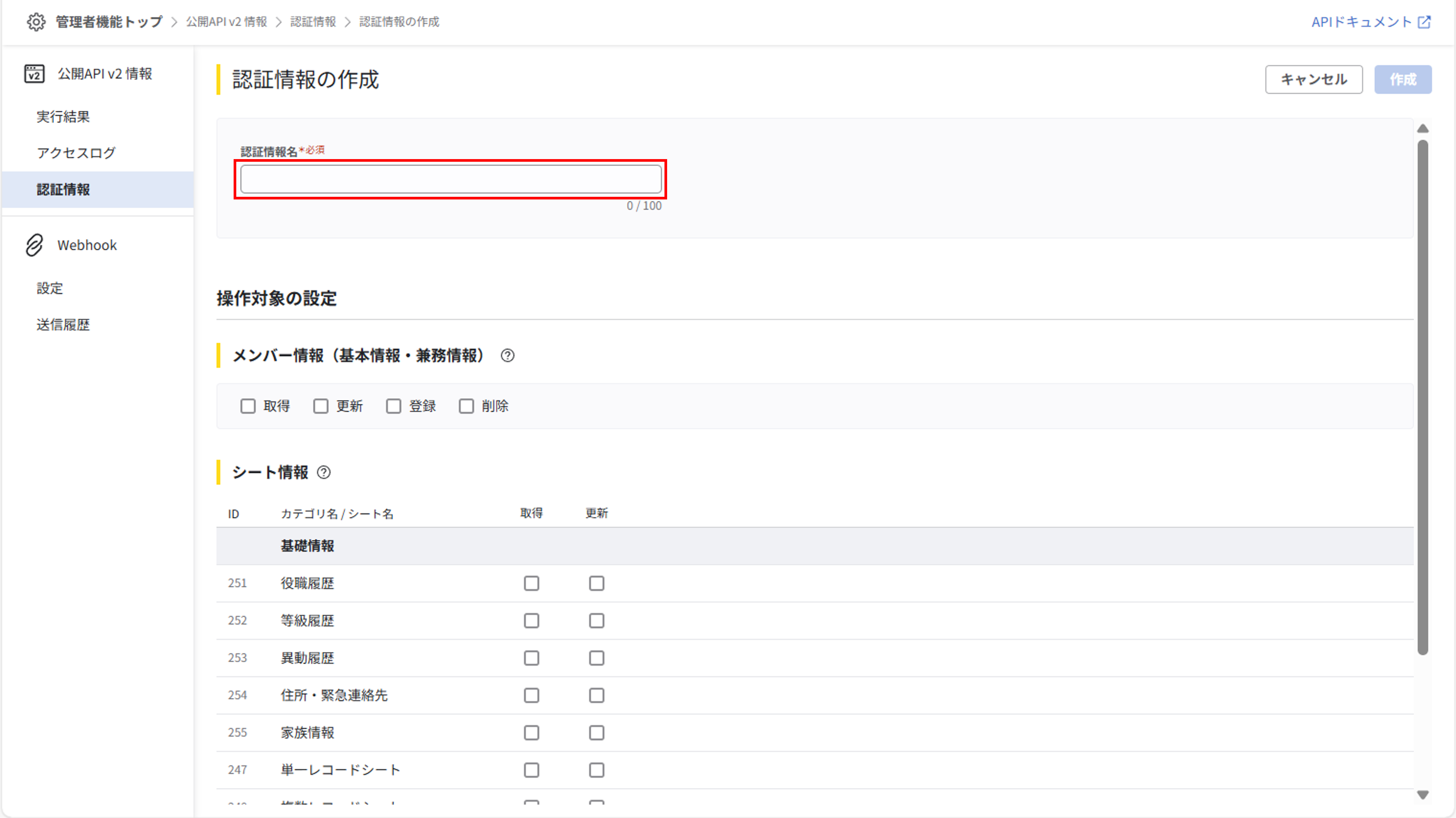Open アクセスログ in the sidebar
Image resolution: width=1456 pixels, height=818 pixels.
point(76,153)
